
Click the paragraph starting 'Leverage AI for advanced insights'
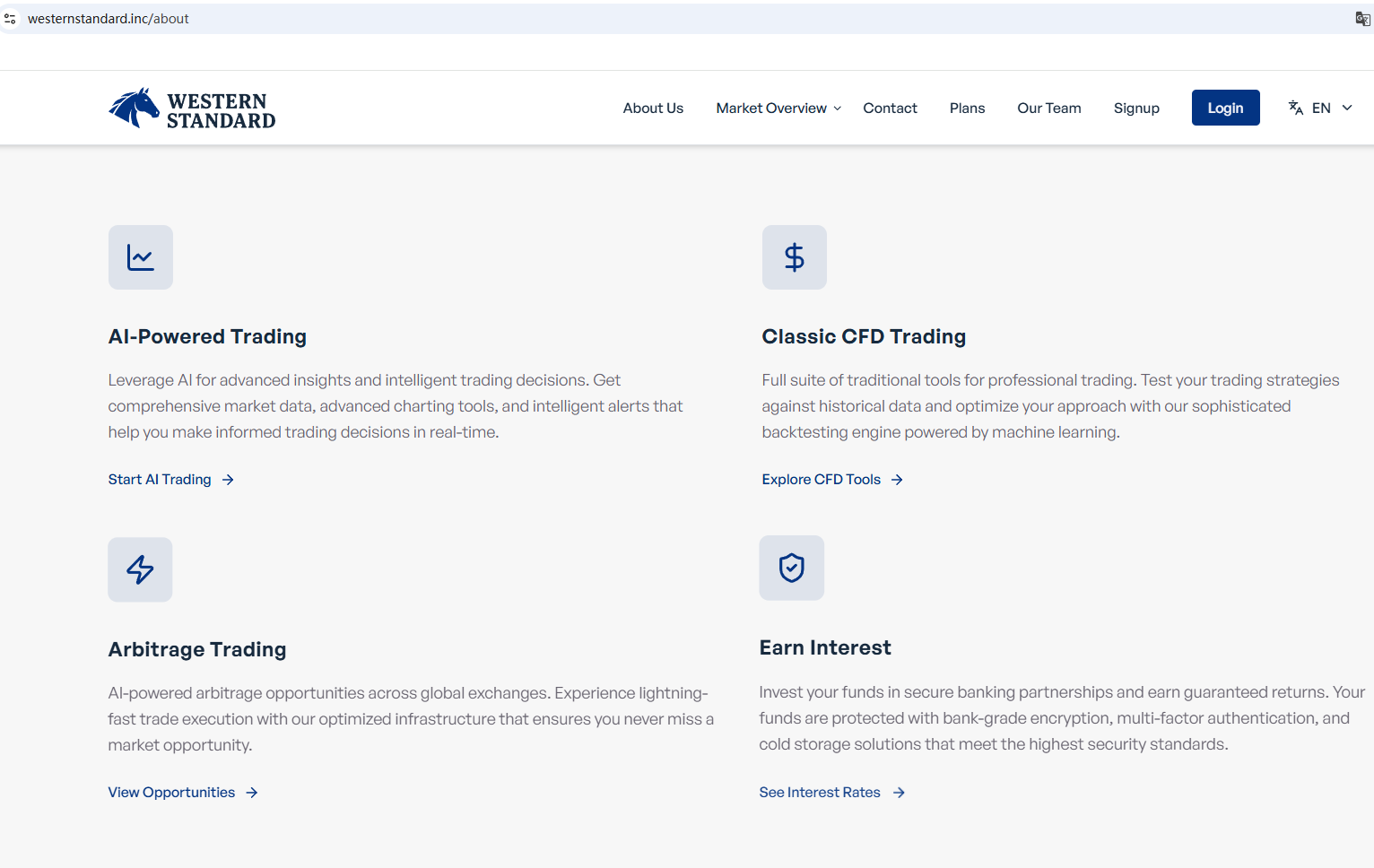(396, 406)
